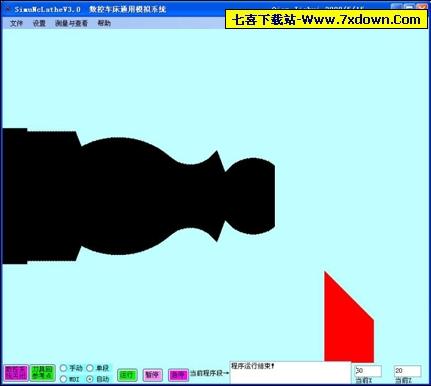Image resolution: width=431 pixels, height=386 pixels.
Task: Open the 帮助 (Help) menu
Action: pyautogui.click(x=104, y=23)
